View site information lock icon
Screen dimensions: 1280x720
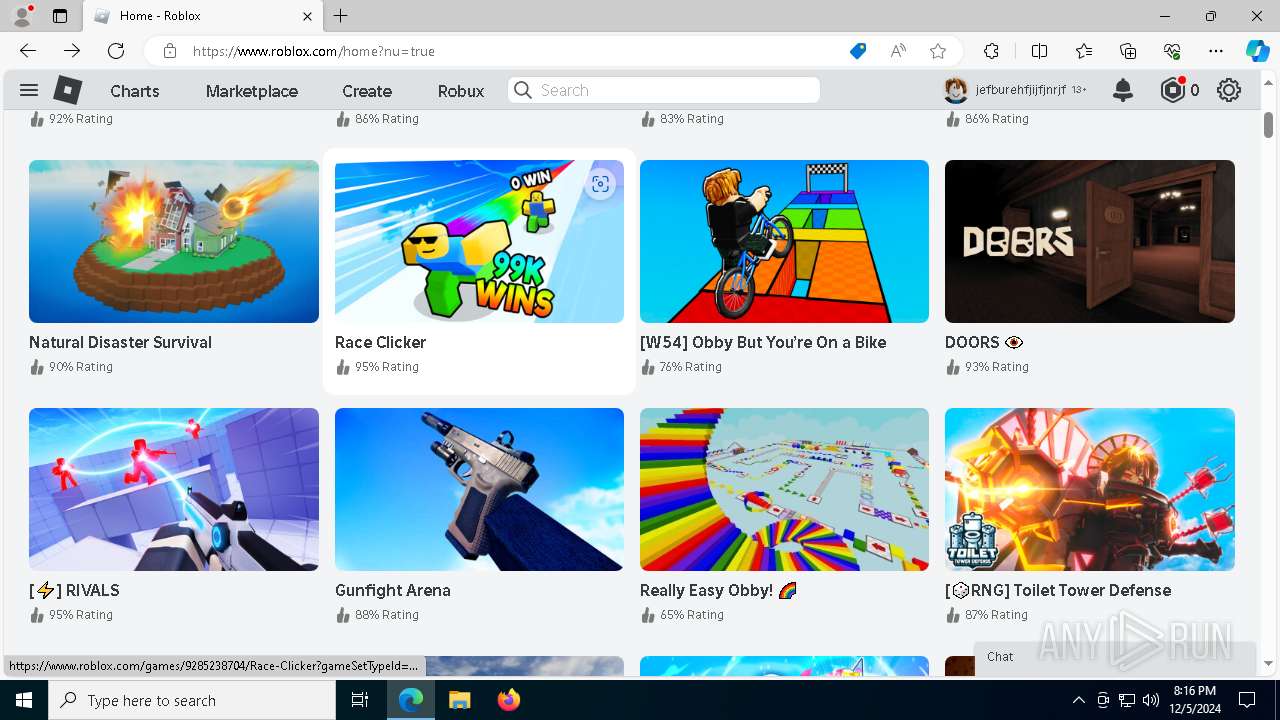pyautogui.click(x=170, y=51)
